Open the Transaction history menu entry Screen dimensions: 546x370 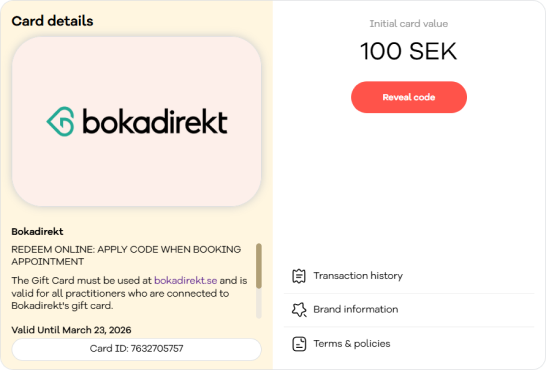point(409,276)
